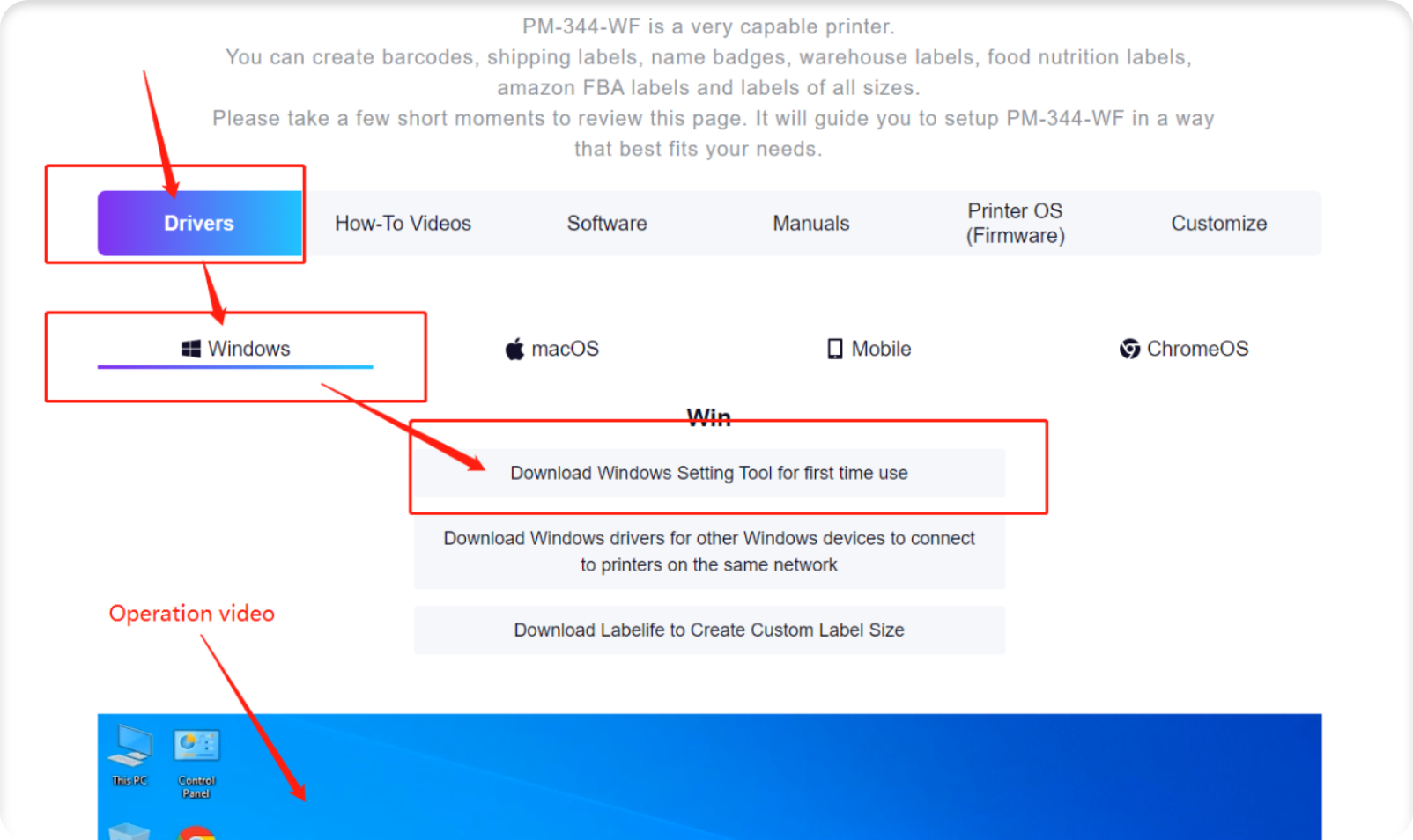Play the operation video
This screenshot has width=1413, height=840.
(709, 777)
